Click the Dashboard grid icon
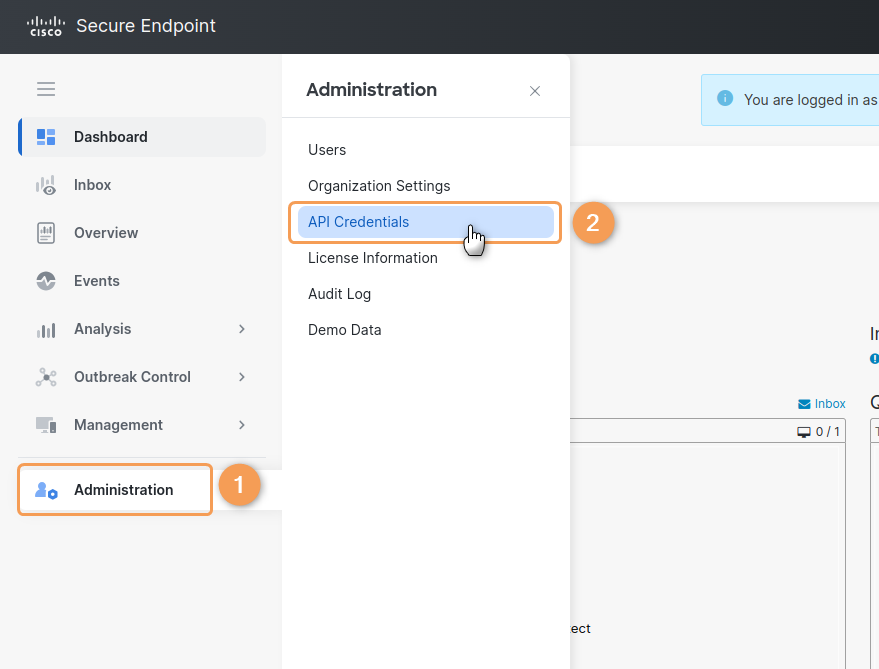The image size is (879, 669). click(46, 137)
